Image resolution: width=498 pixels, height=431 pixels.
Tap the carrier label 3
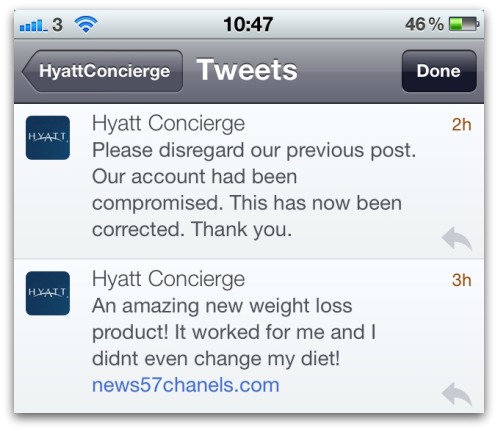tap(57, 25)
